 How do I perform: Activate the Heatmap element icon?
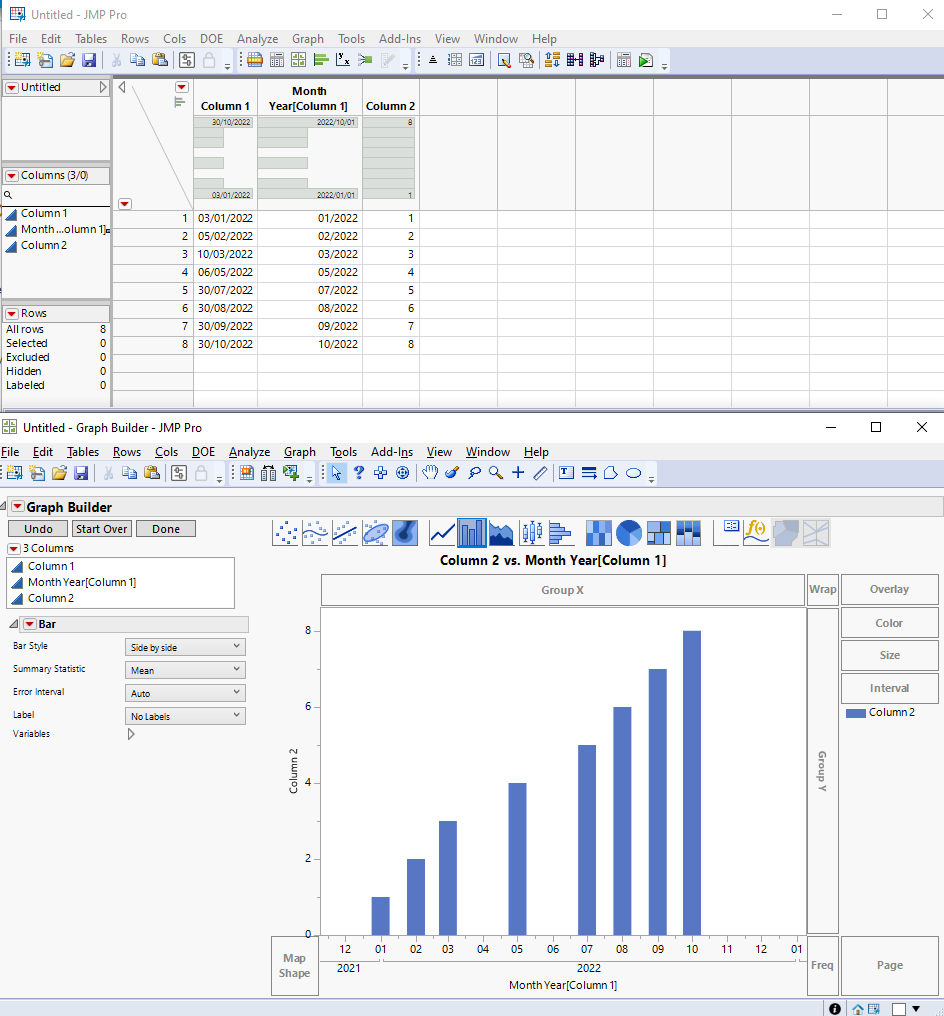click(598, 533)
